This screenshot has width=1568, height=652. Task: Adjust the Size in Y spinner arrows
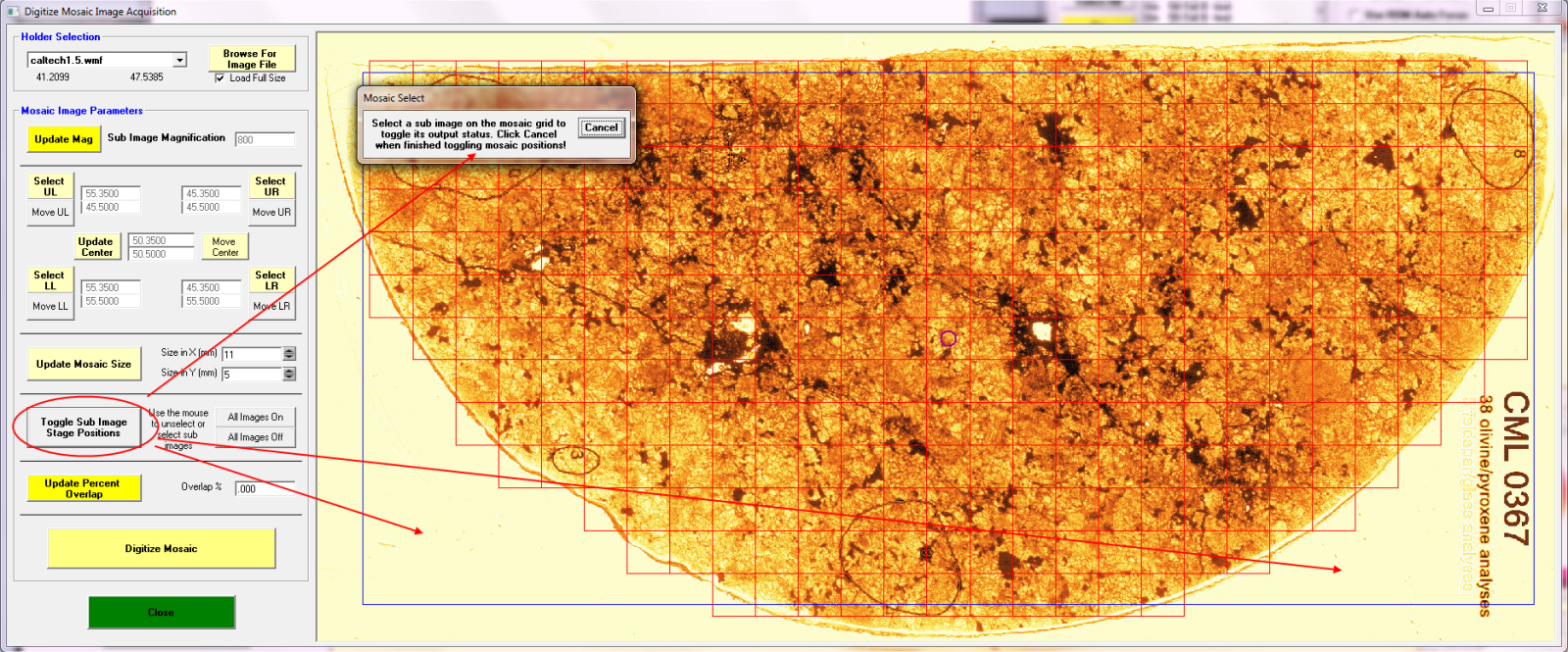pyautogui.click(x=289, y=374)
